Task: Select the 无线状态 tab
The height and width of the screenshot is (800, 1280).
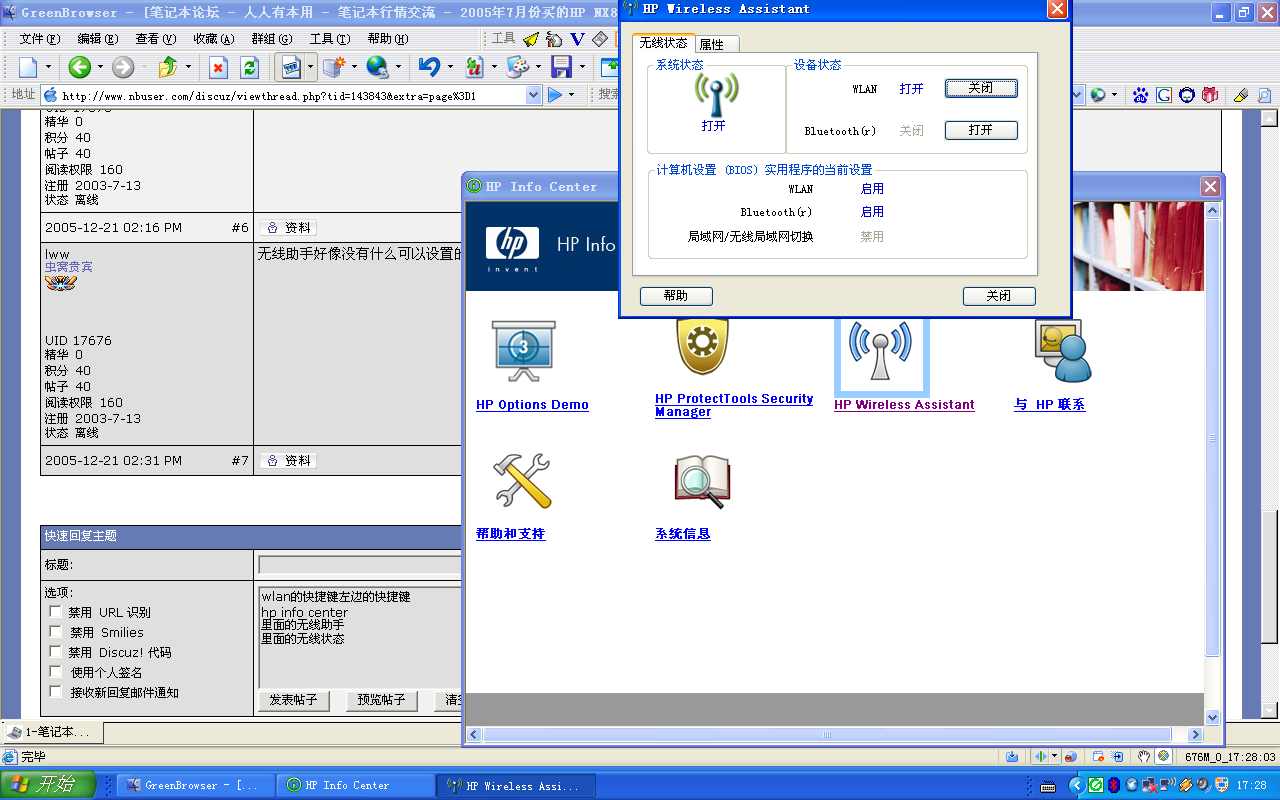Action: [x=663, y=43]
